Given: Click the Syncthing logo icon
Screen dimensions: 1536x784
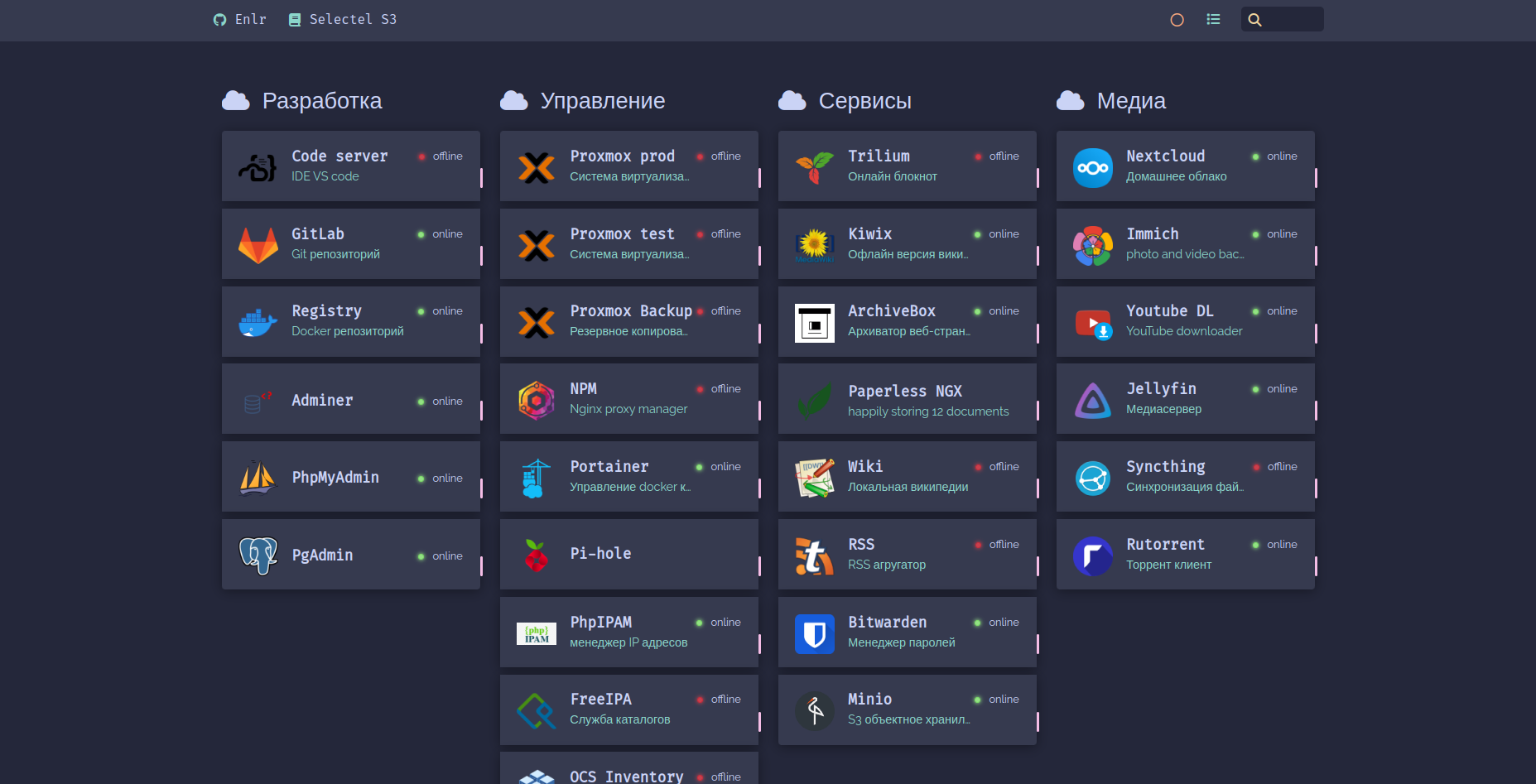Looking at the screenshot, I should (1093, 478).
